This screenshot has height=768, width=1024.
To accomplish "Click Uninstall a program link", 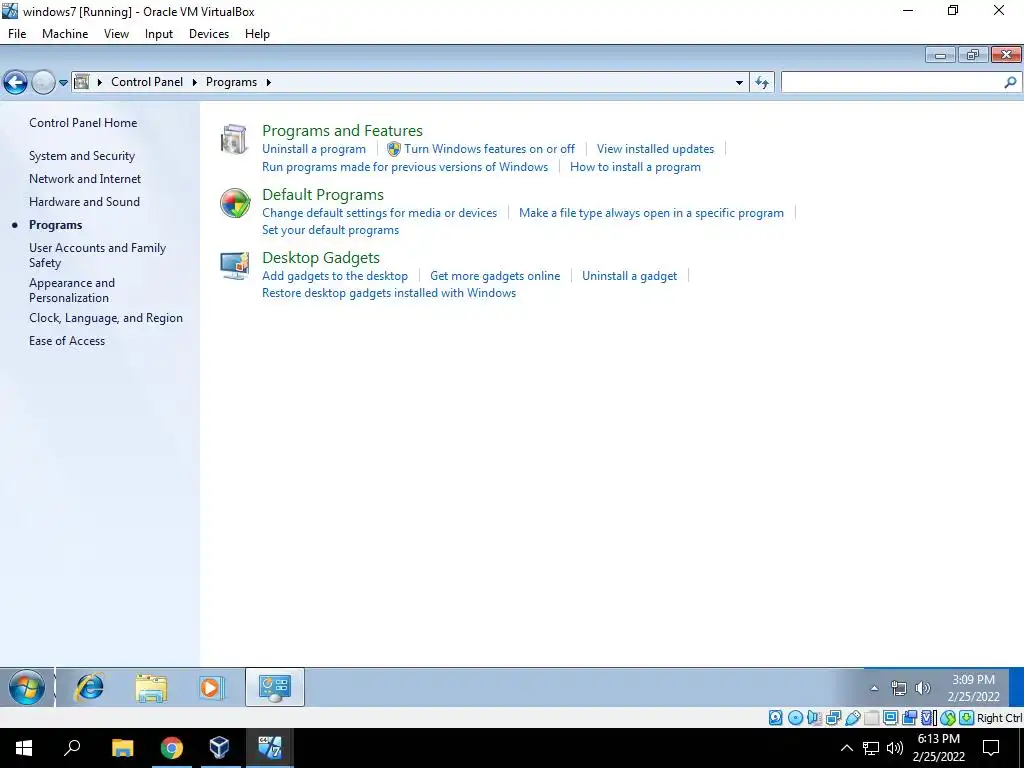I will tap(314, 149).
